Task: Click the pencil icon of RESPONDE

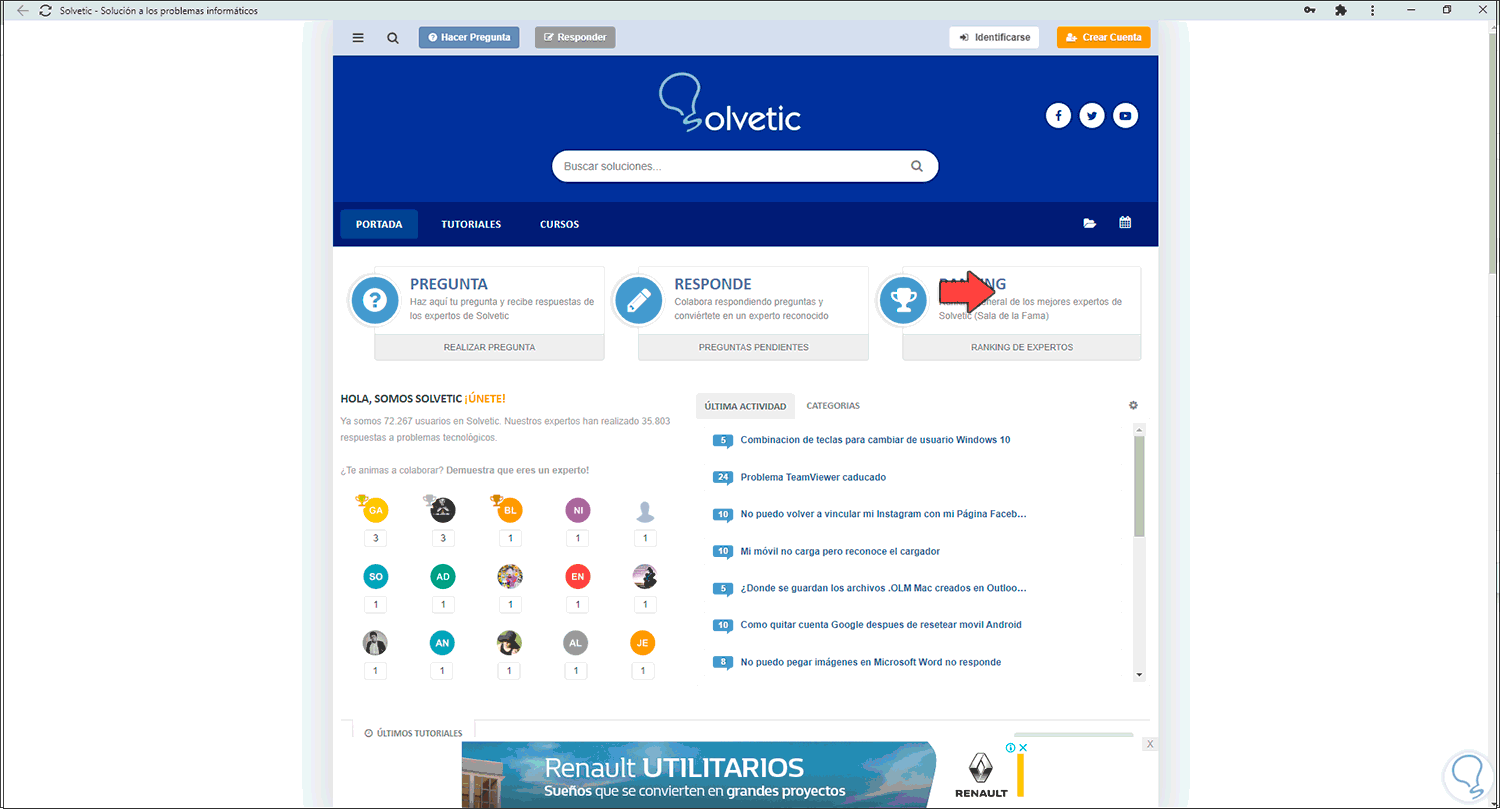Action: coord(639,300)
